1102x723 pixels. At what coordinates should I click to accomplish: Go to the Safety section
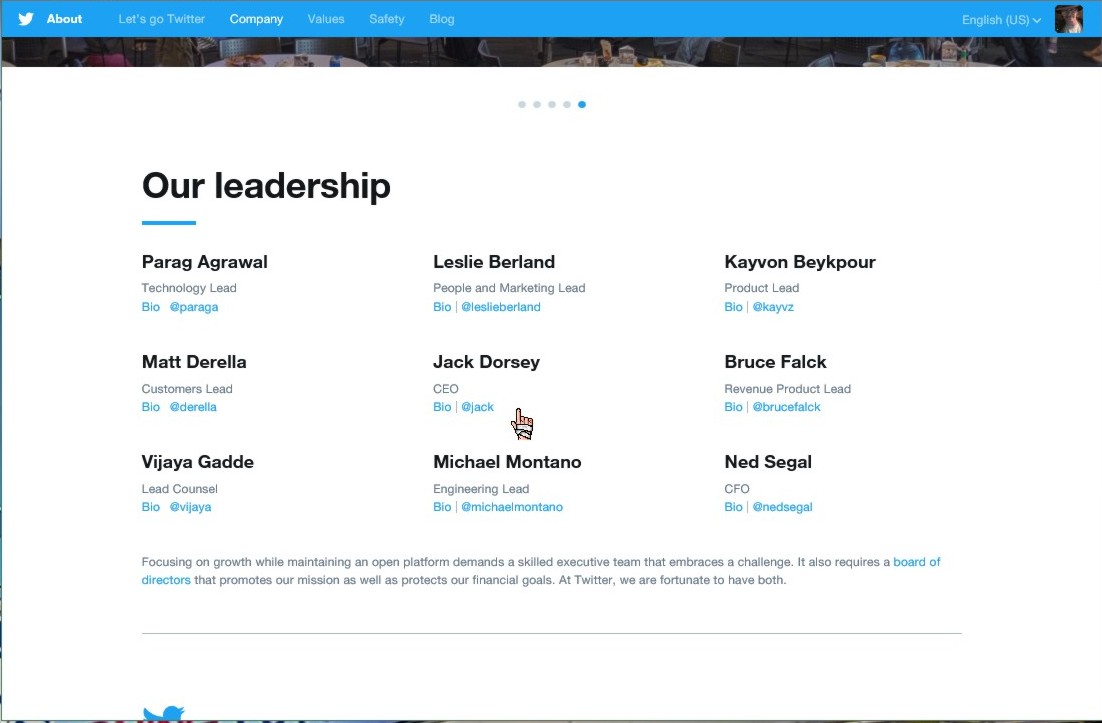tap(386, 19)
